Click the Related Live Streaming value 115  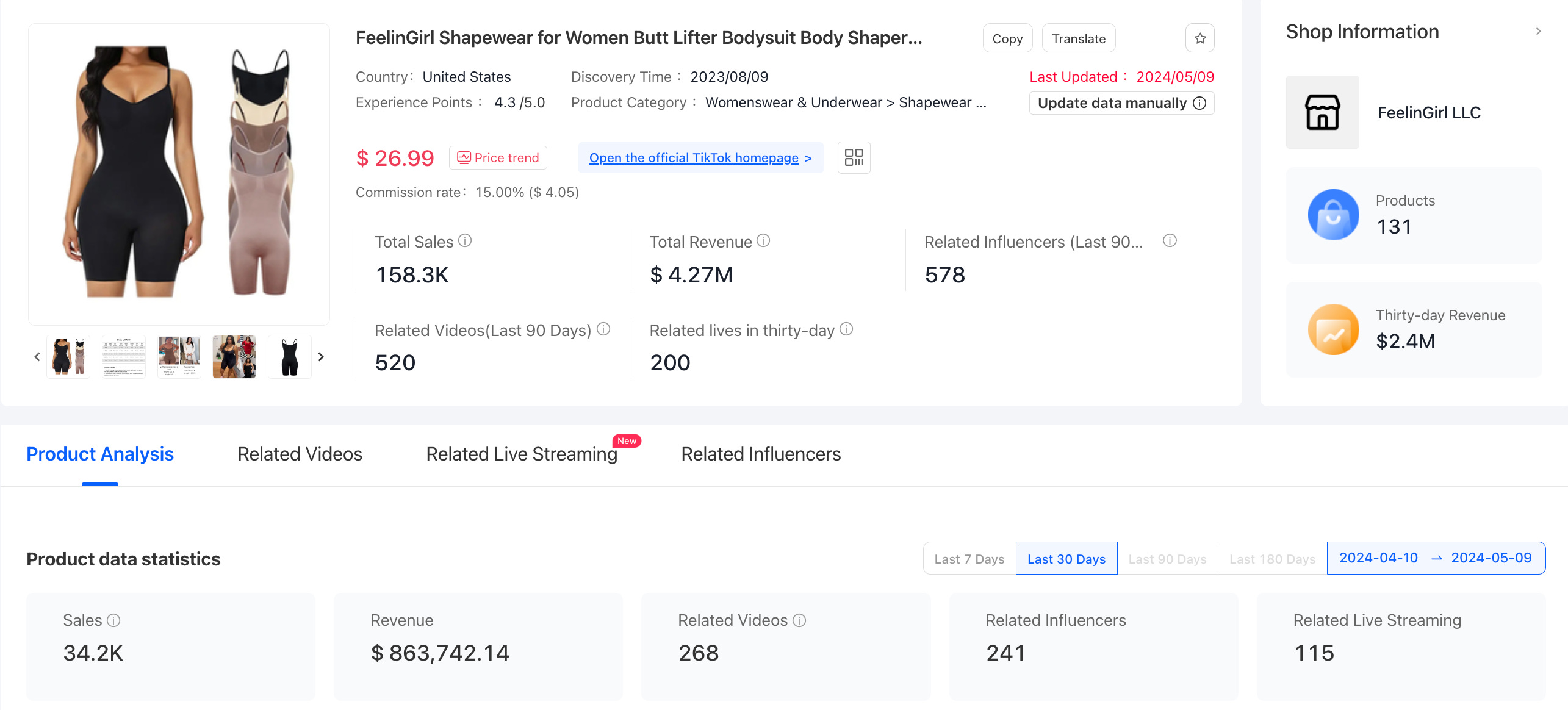coord(1314,653)
